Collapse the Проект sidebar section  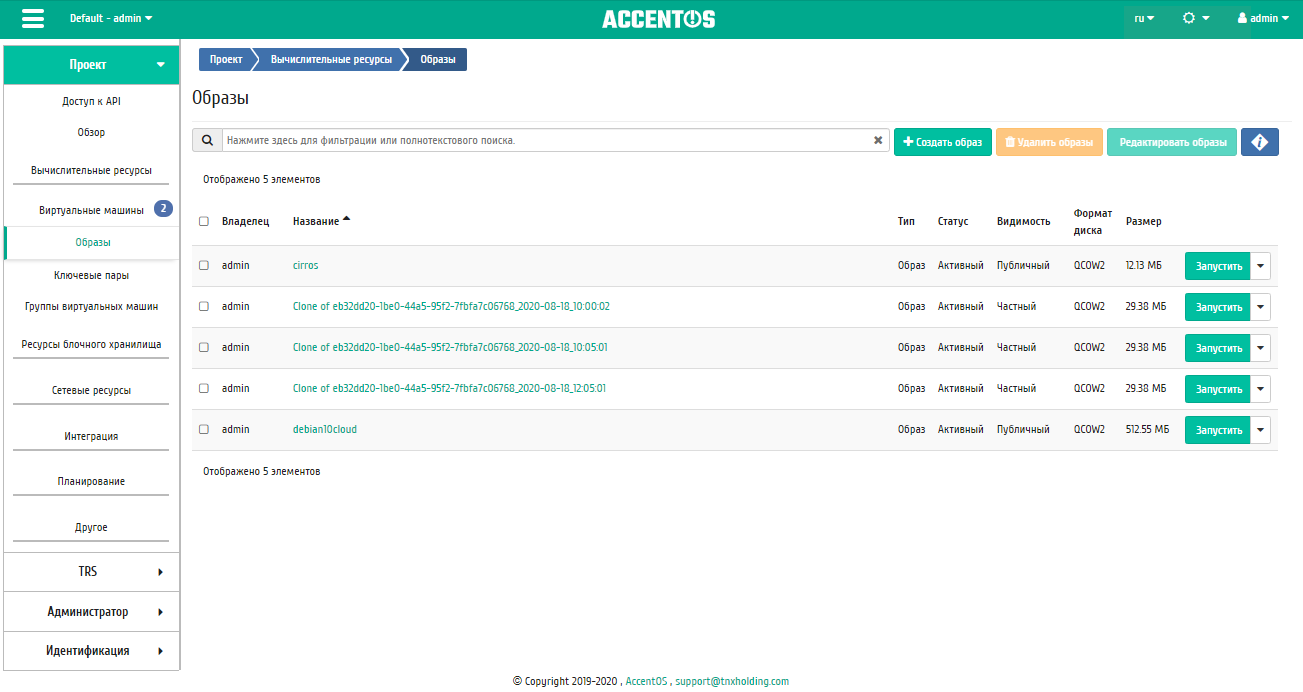tap(91, 65)
